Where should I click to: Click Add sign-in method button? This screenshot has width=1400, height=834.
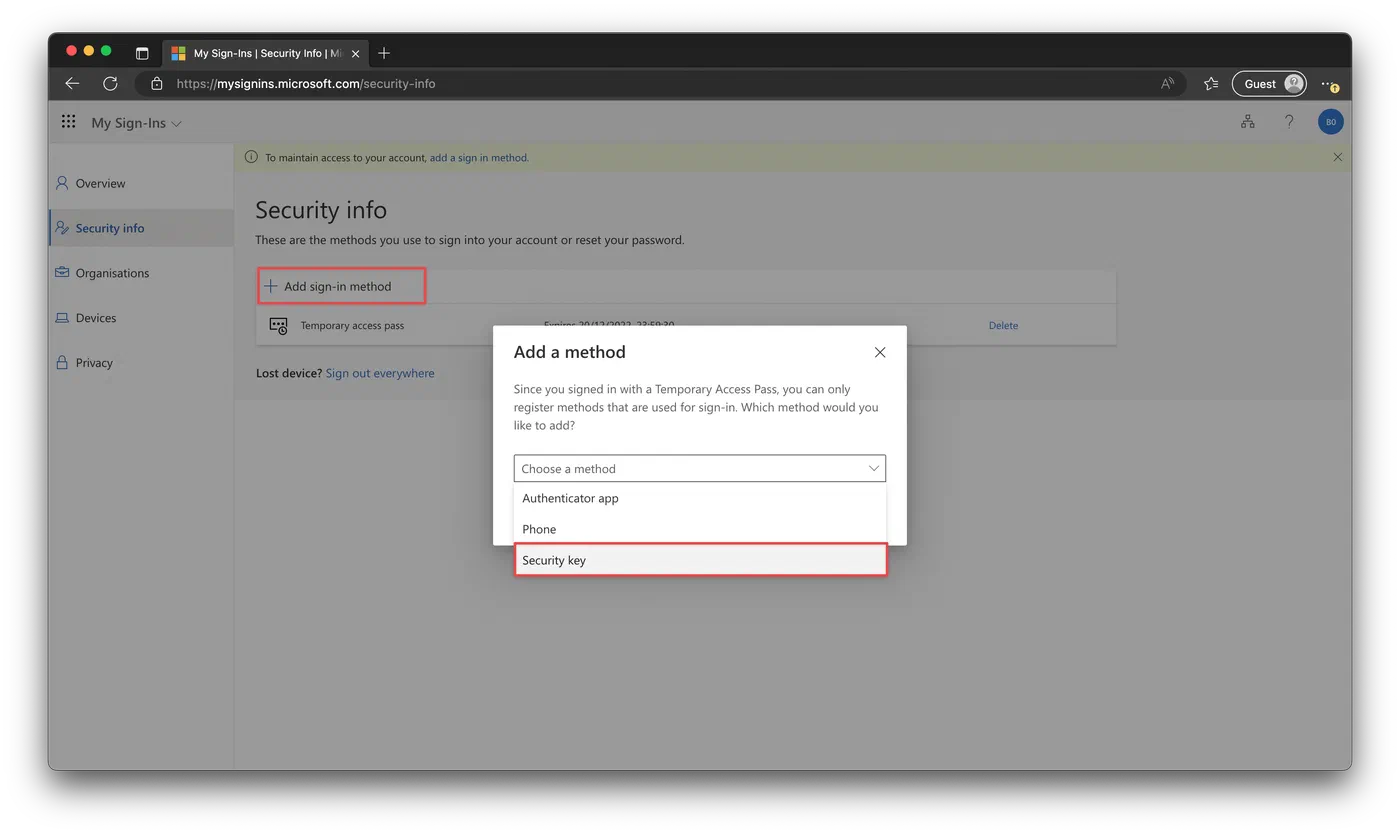[x=341, y=286]
